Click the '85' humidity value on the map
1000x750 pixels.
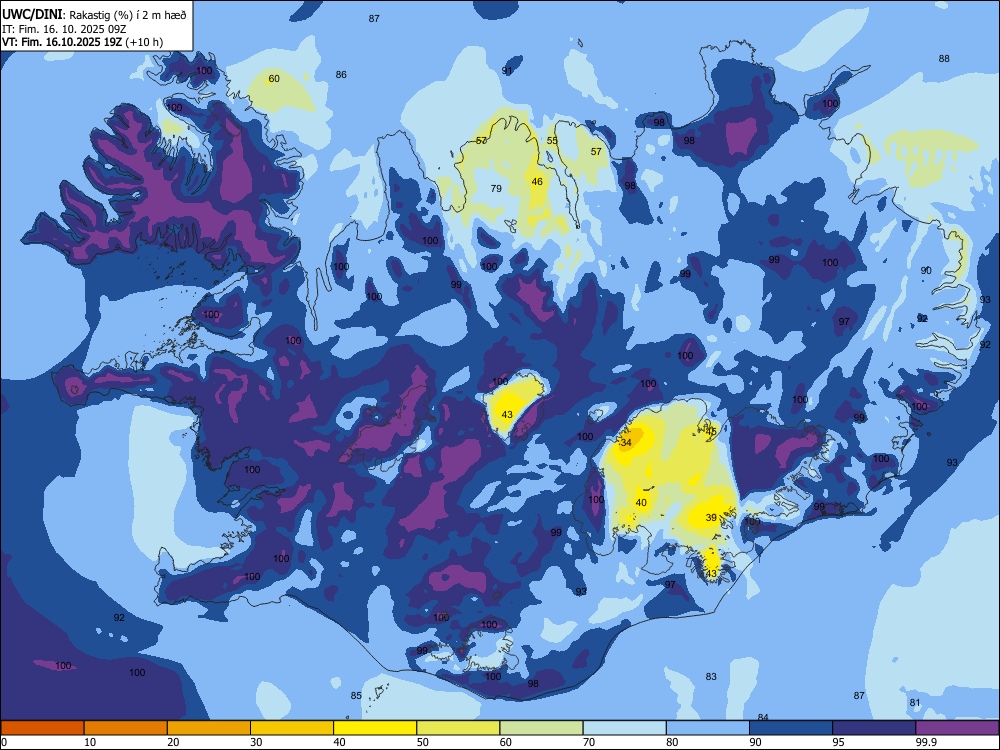tap(356, 696)
